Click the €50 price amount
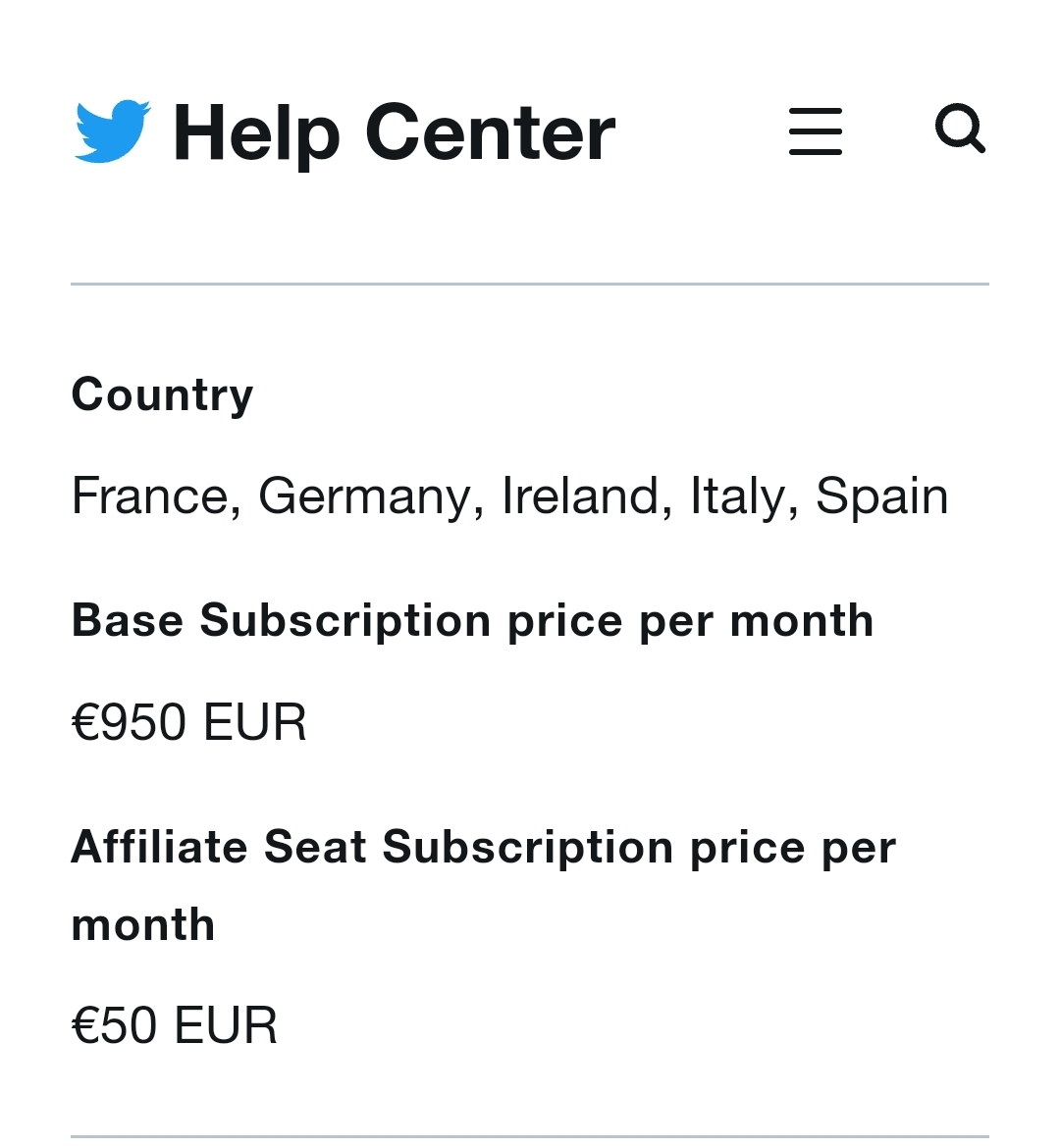Viewport: 1060px width, 1148px height. click(x=114, y=1025)
